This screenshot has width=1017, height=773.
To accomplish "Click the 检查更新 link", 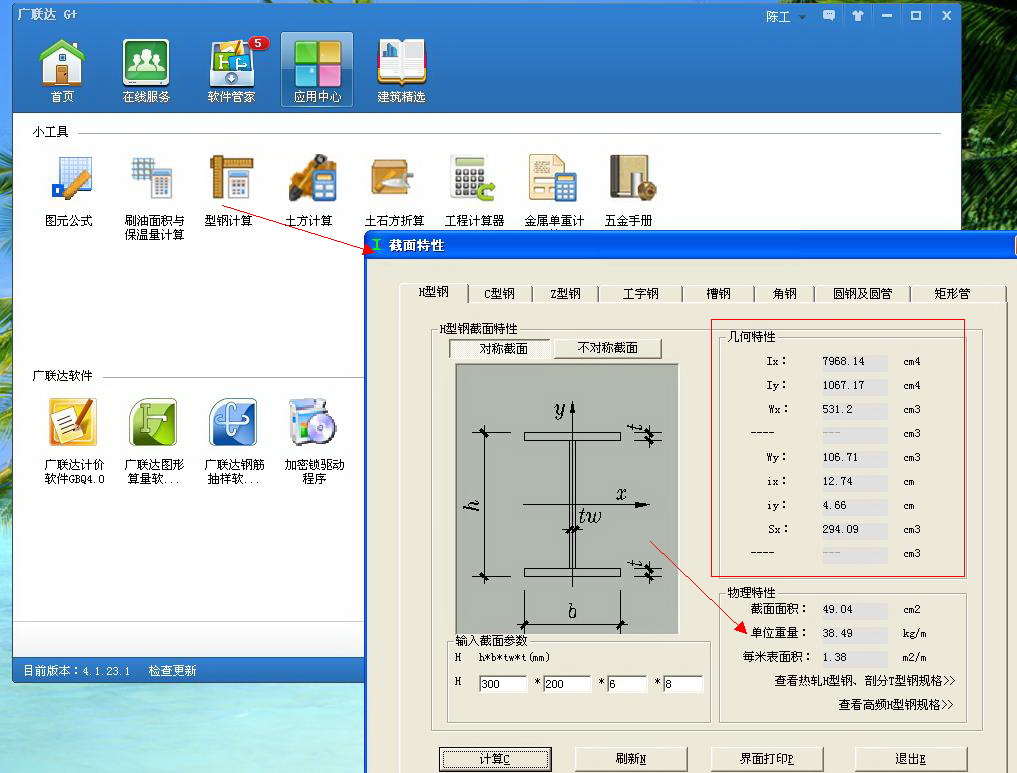I will (x=172, y=671).
